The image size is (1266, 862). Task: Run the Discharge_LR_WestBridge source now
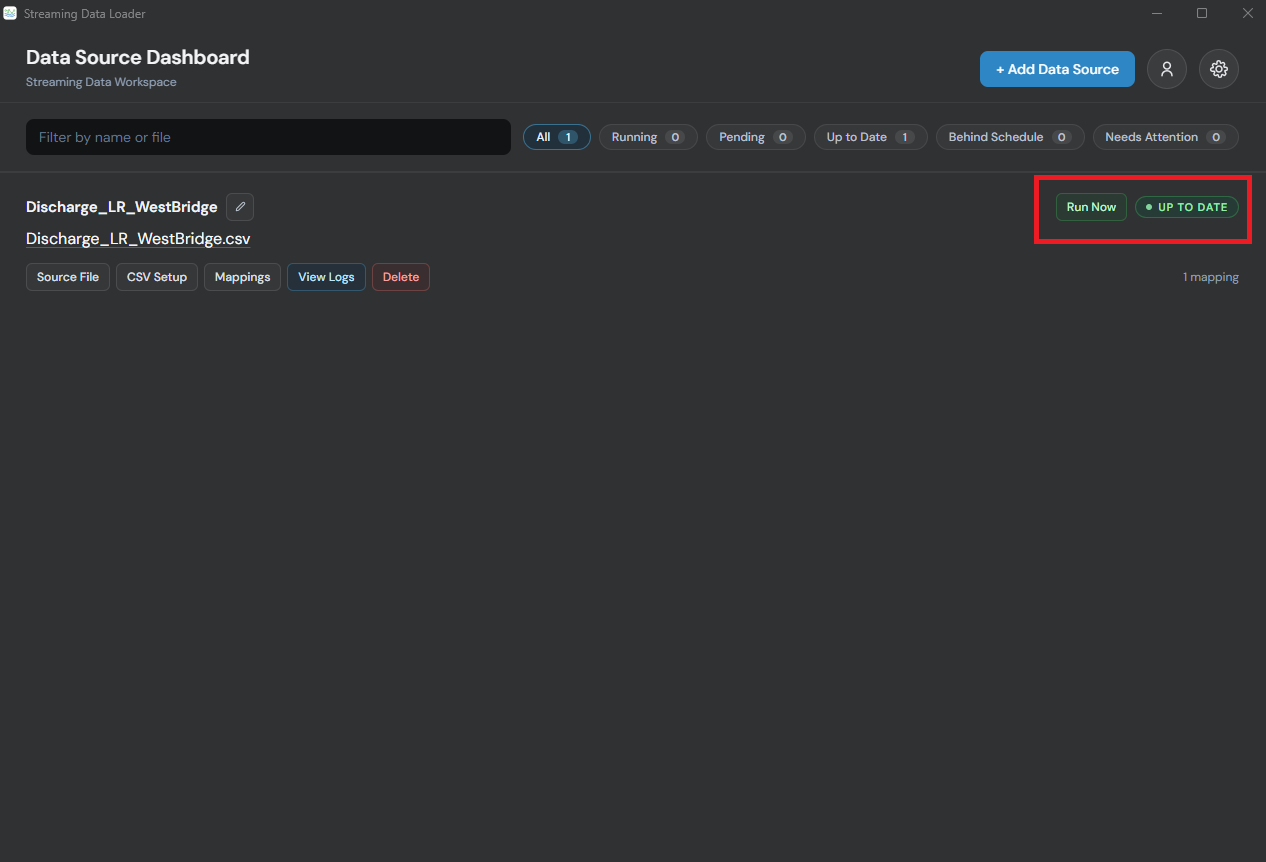pyautogui.click(x=1091, y=207)
